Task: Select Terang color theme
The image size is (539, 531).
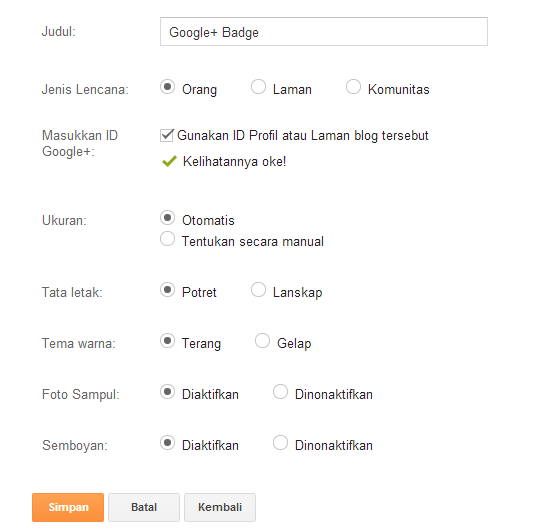Action: (x=167, y=341)
